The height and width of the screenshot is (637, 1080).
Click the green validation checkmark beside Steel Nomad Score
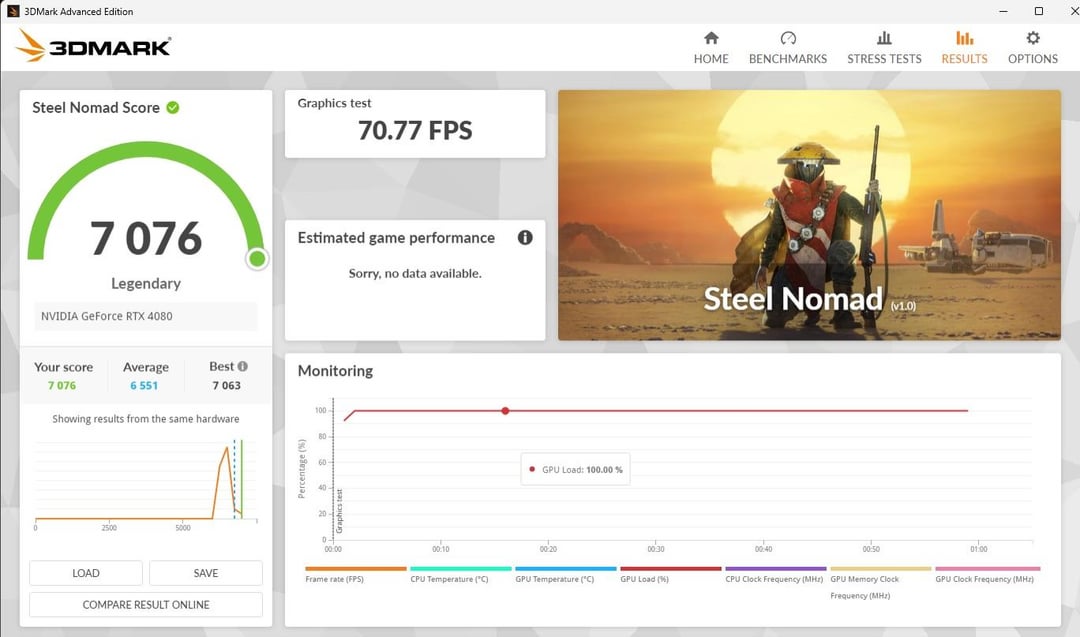[173, 107]
